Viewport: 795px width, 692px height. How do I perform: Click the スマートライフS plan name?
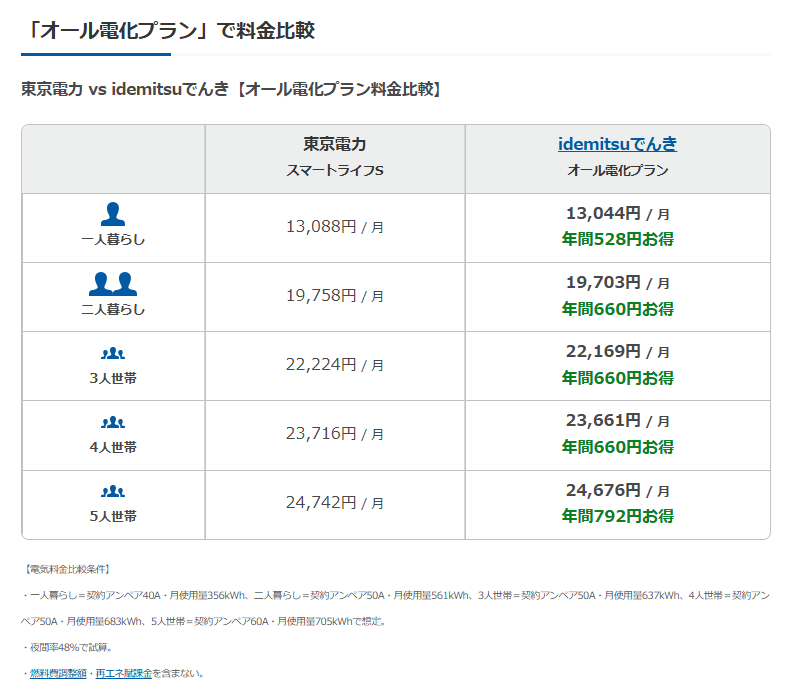pos(335,170)
